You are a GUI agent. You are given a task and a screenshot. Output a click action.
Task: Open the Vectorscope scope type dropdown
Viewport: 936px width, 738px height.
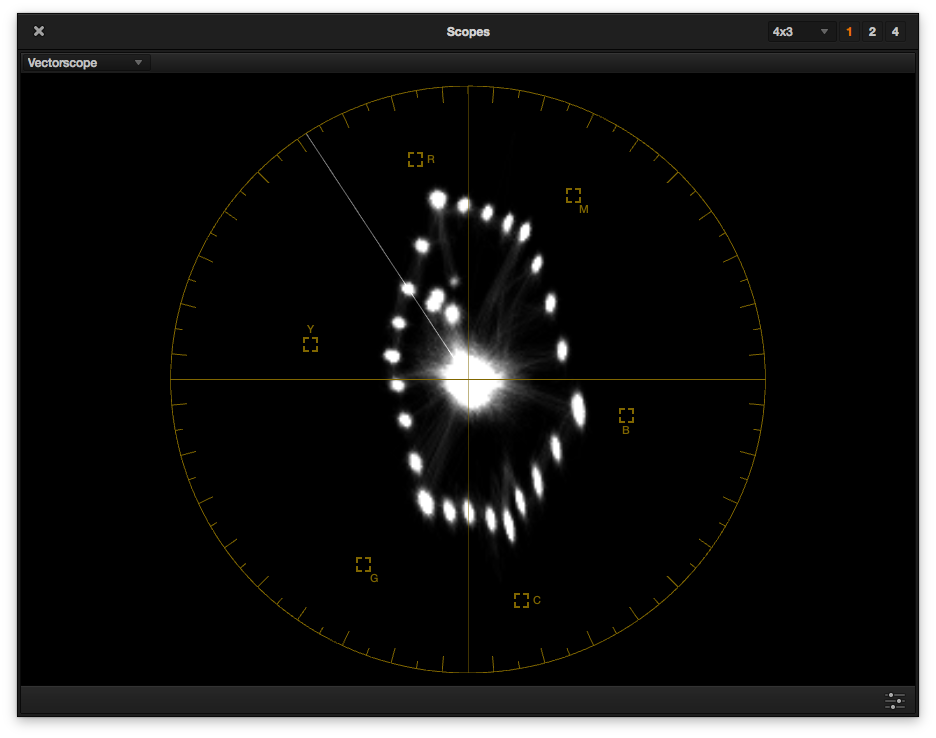(x=86, y=63)
